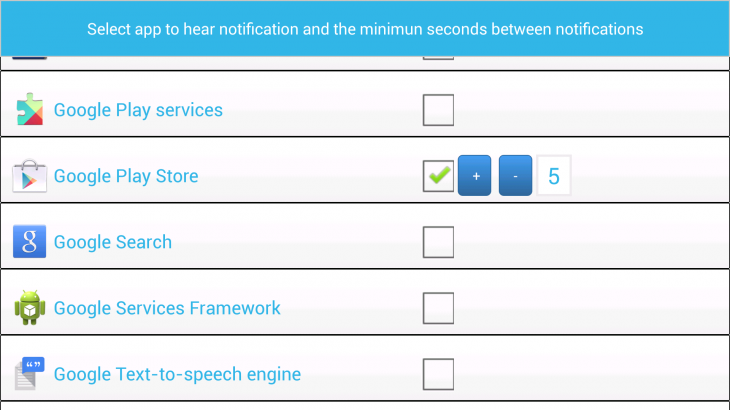The image size is (730, 410).
Task: Enable the Google Text-to-speech engine checkbox
Action: (438, 374)
